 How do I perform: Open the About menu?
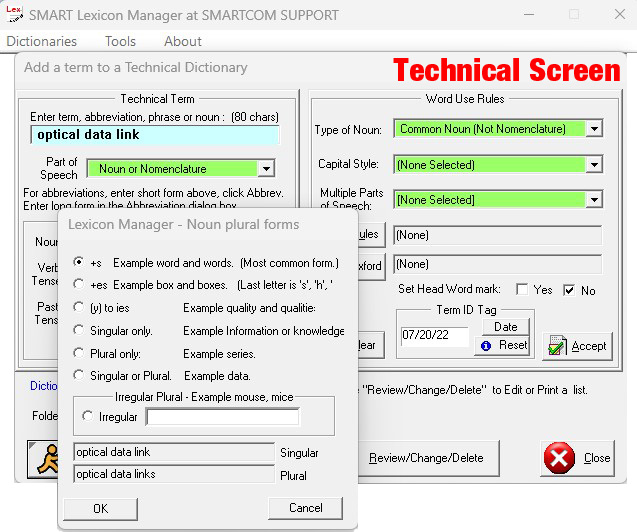point(183,41)
